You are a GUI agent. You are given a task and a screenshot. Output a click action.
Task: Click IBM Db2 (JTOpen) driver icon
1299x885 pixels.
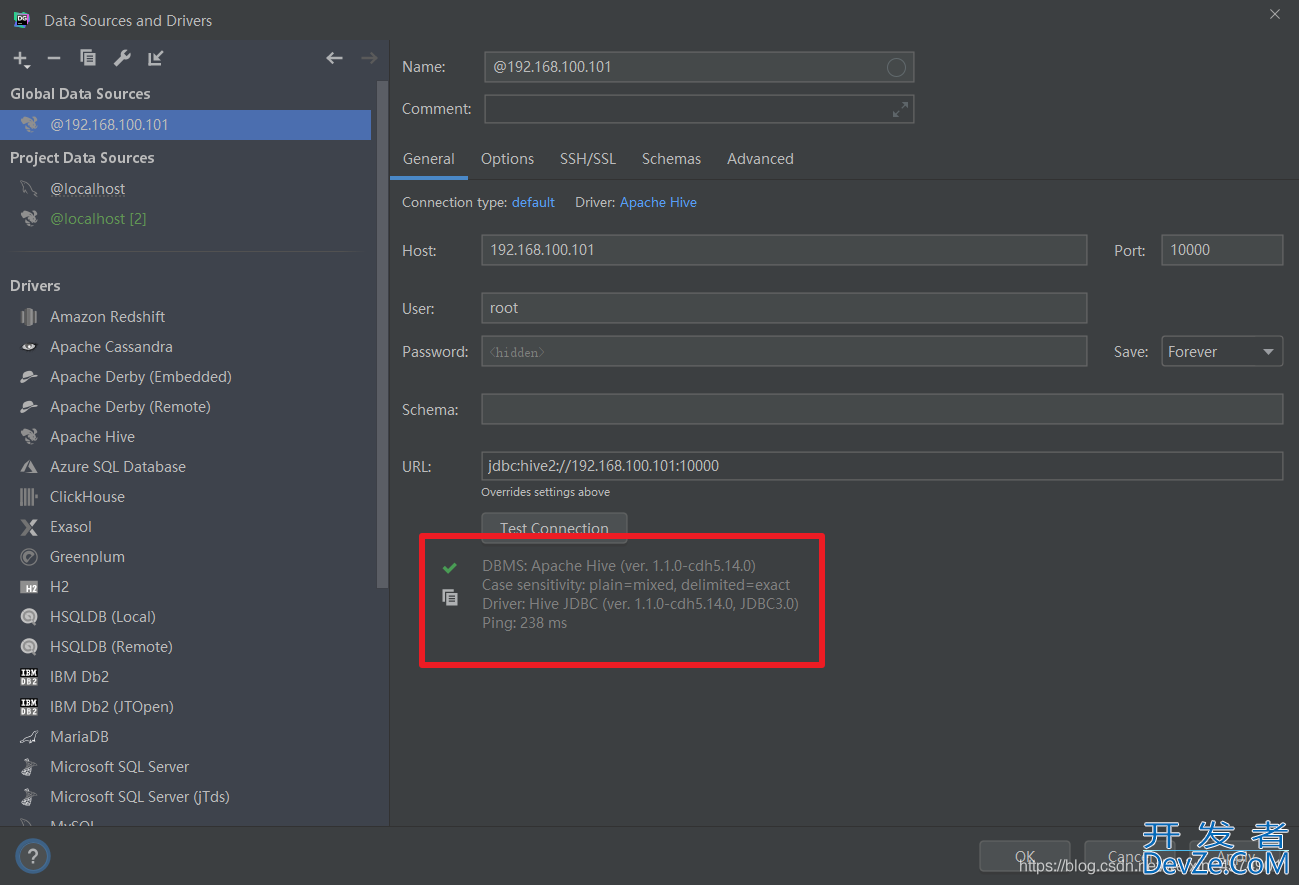(x=29, y=707)
